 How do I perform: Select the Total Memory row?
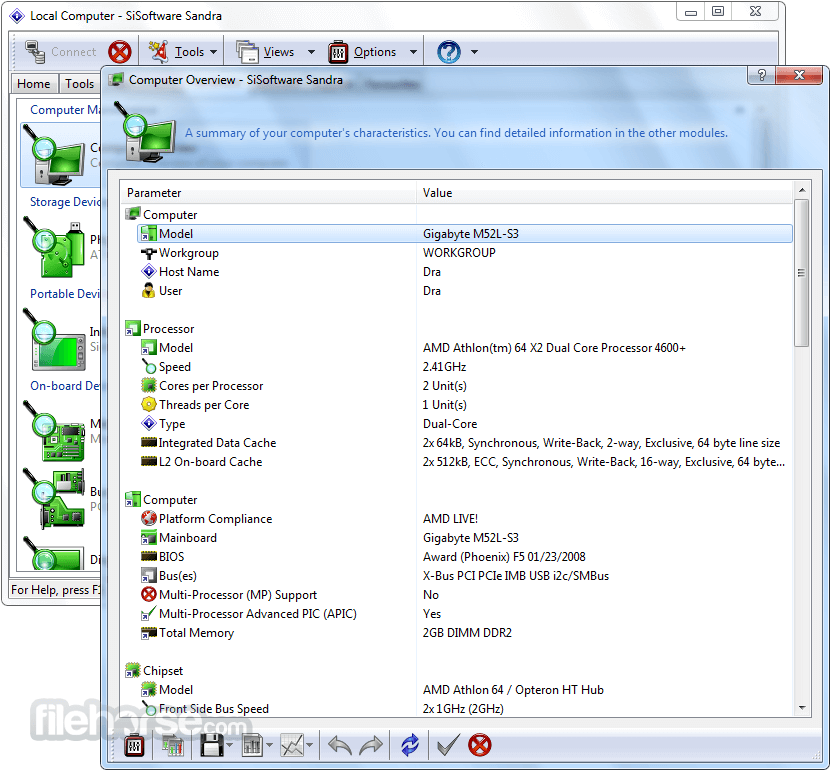point(465,633)
